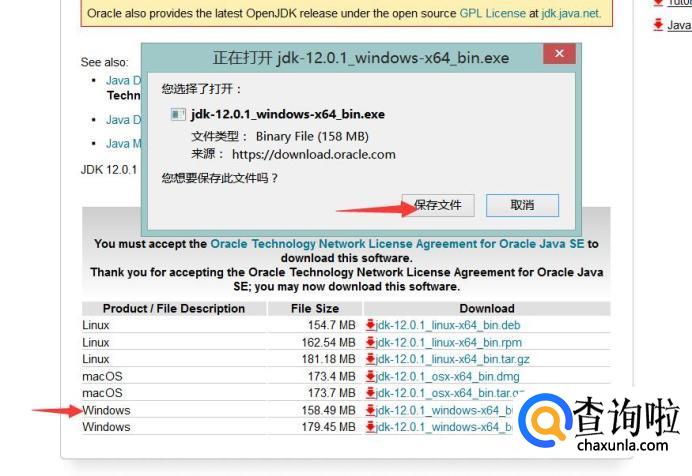The image size is (692, 476).
Task: Click the exe file icon in dialog
Action: pos(178,115)
